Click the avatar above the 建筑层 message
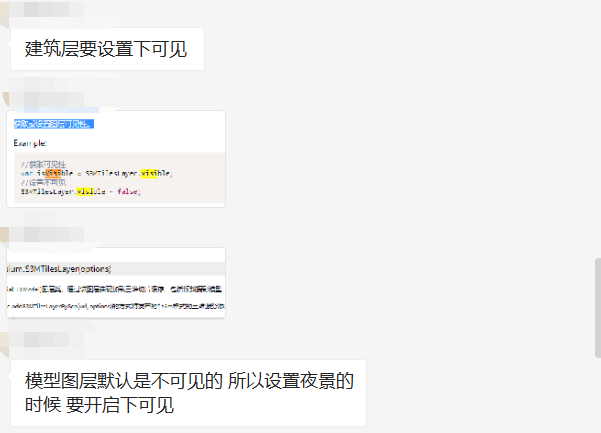The image size is (601, 433). pos(4,13)
